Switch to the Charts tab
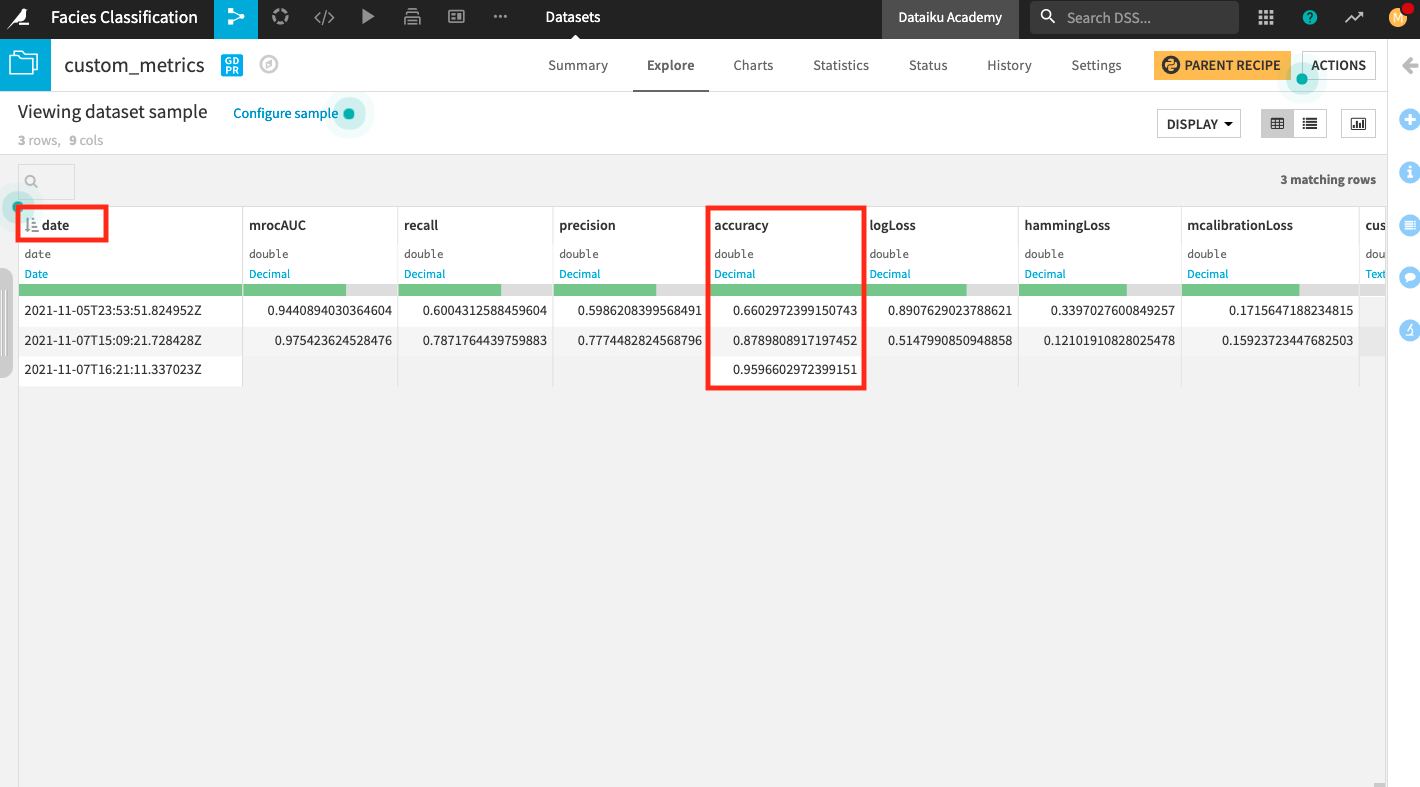This screenshot has width=1420, height=787. coord(753,65)
